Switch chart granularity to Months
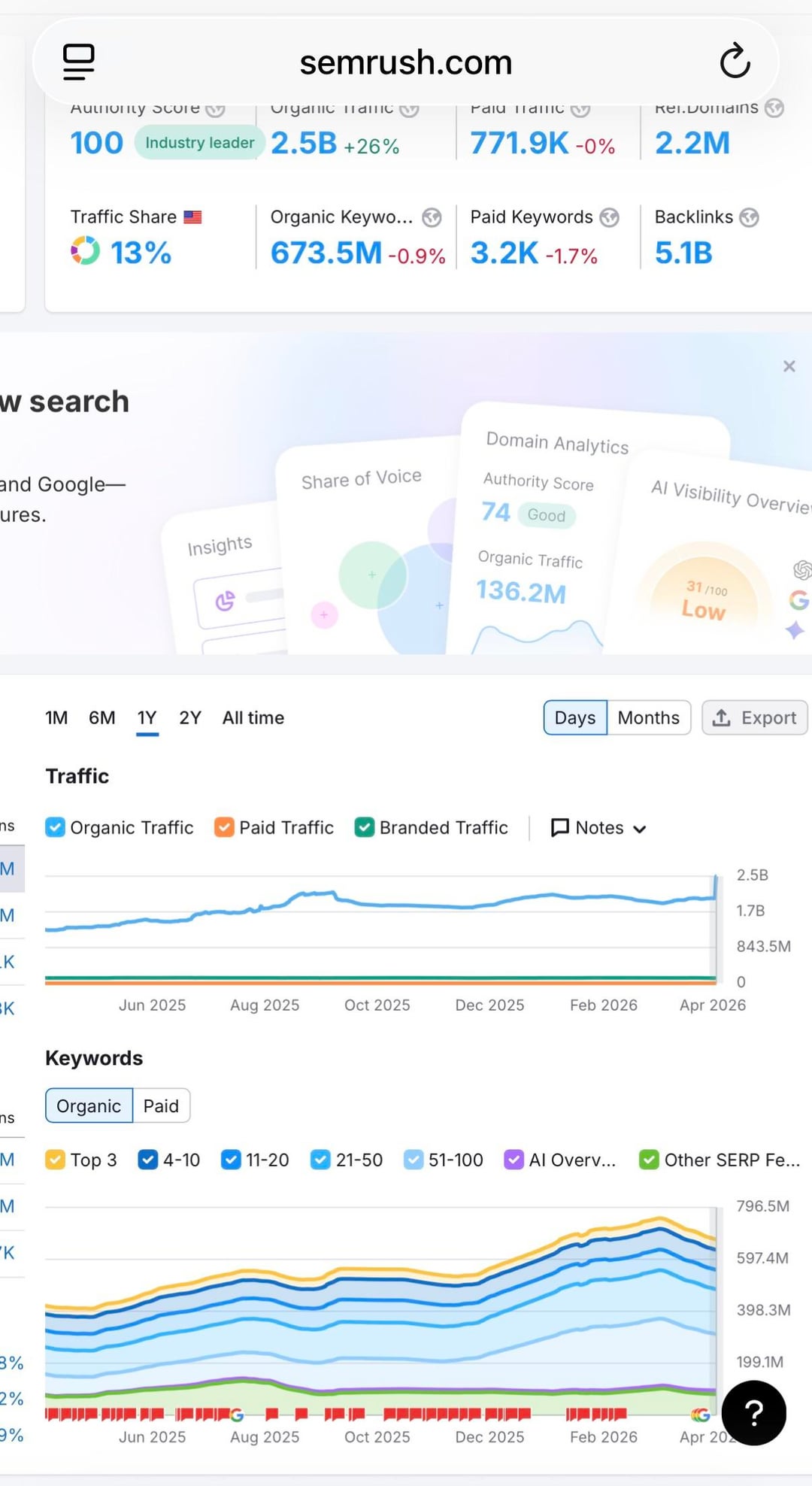 (648, 717)
